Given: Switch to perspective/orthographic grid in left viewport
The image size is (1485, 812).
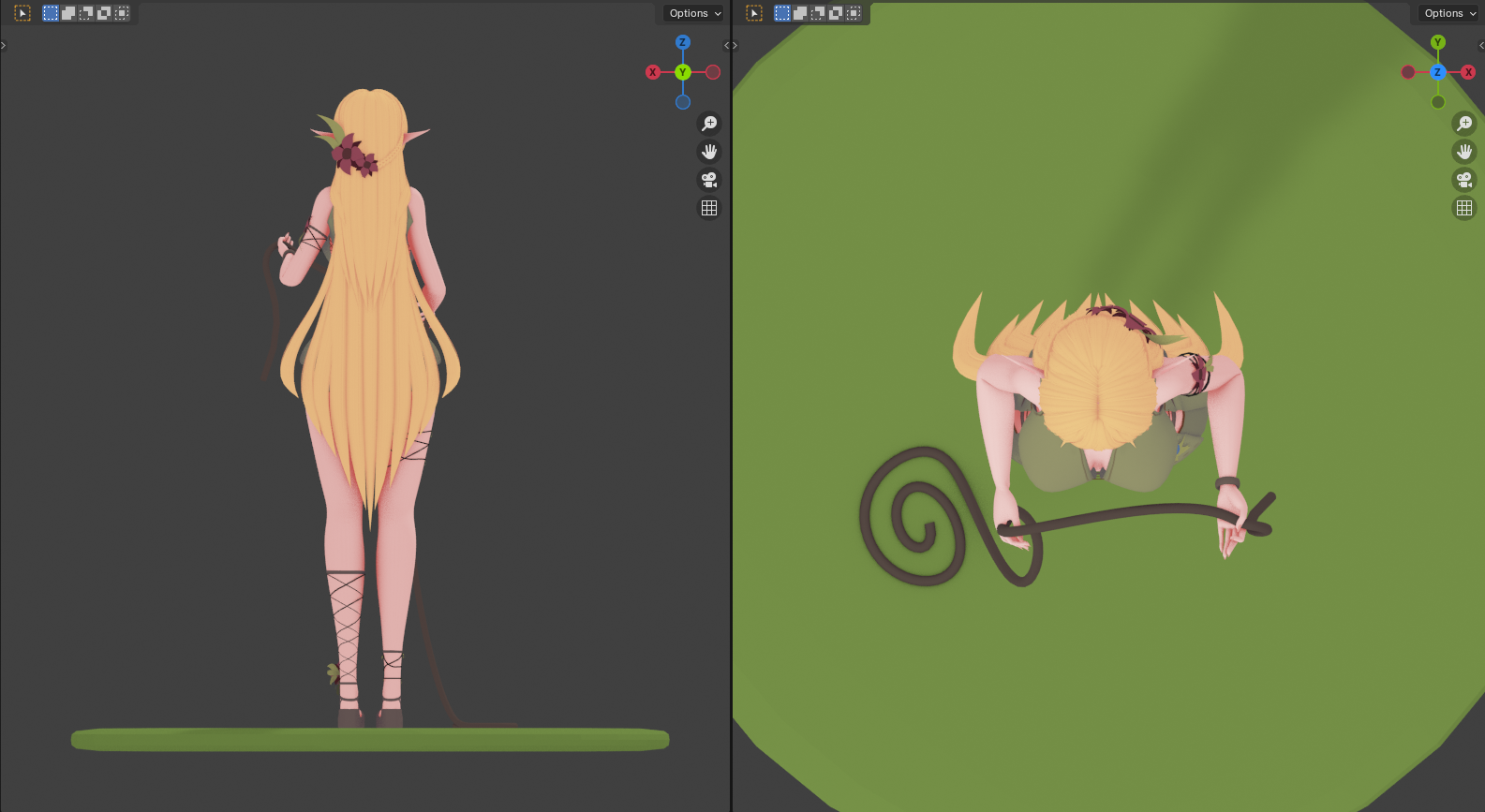Looking at the screenshot, I should click(709, 208).
